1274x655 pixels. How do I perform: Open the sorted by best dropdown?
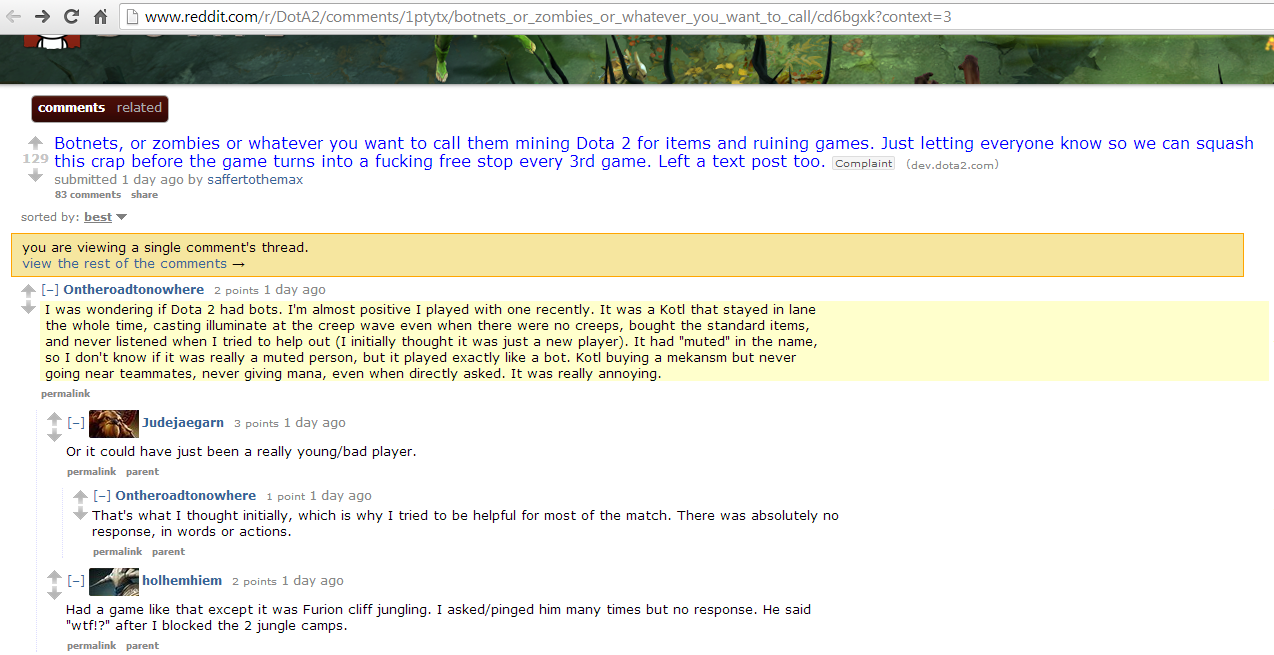click(105, 217)
